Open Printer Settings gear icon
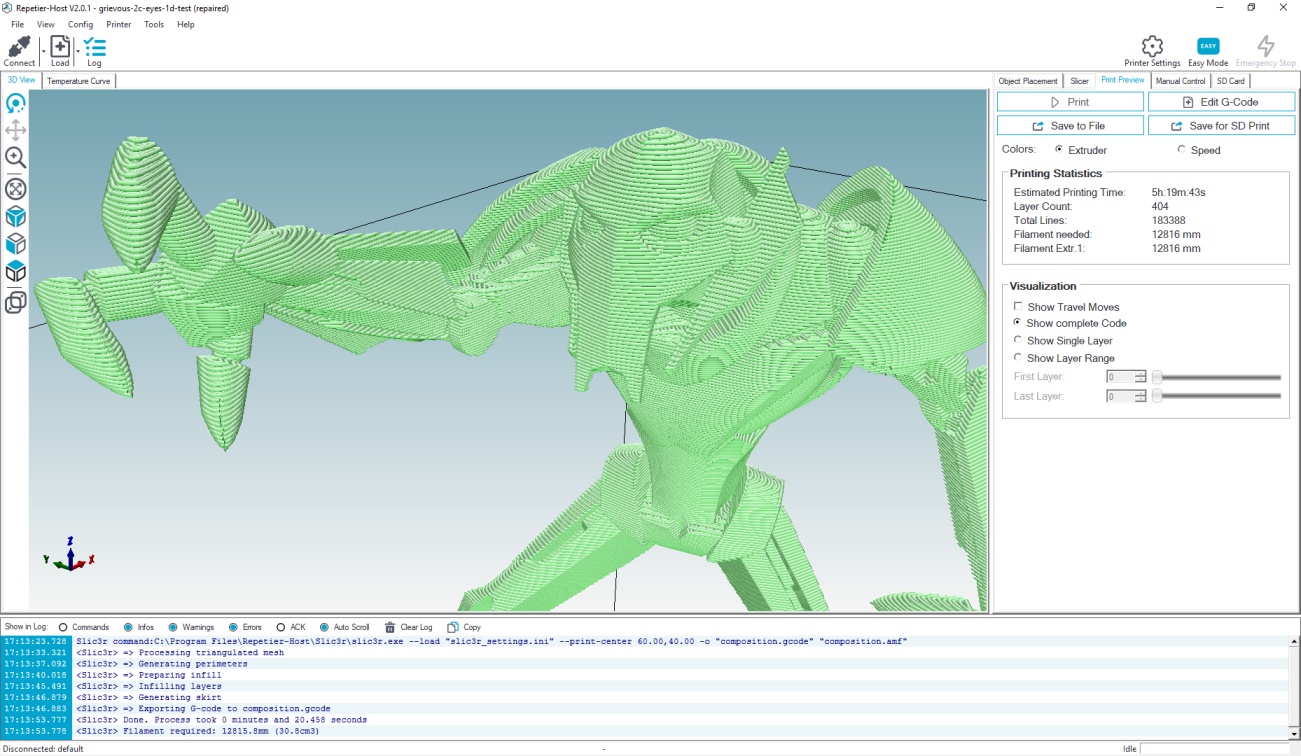Viewport: 1301px width, 756px height. point(1152,46)
